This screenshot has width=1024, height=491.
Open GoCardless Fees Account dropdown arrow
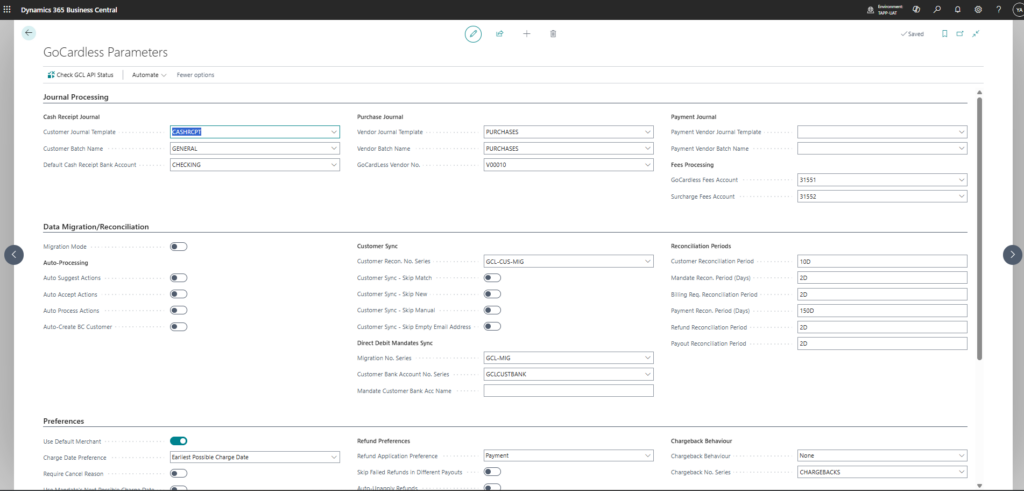[961, 180]
